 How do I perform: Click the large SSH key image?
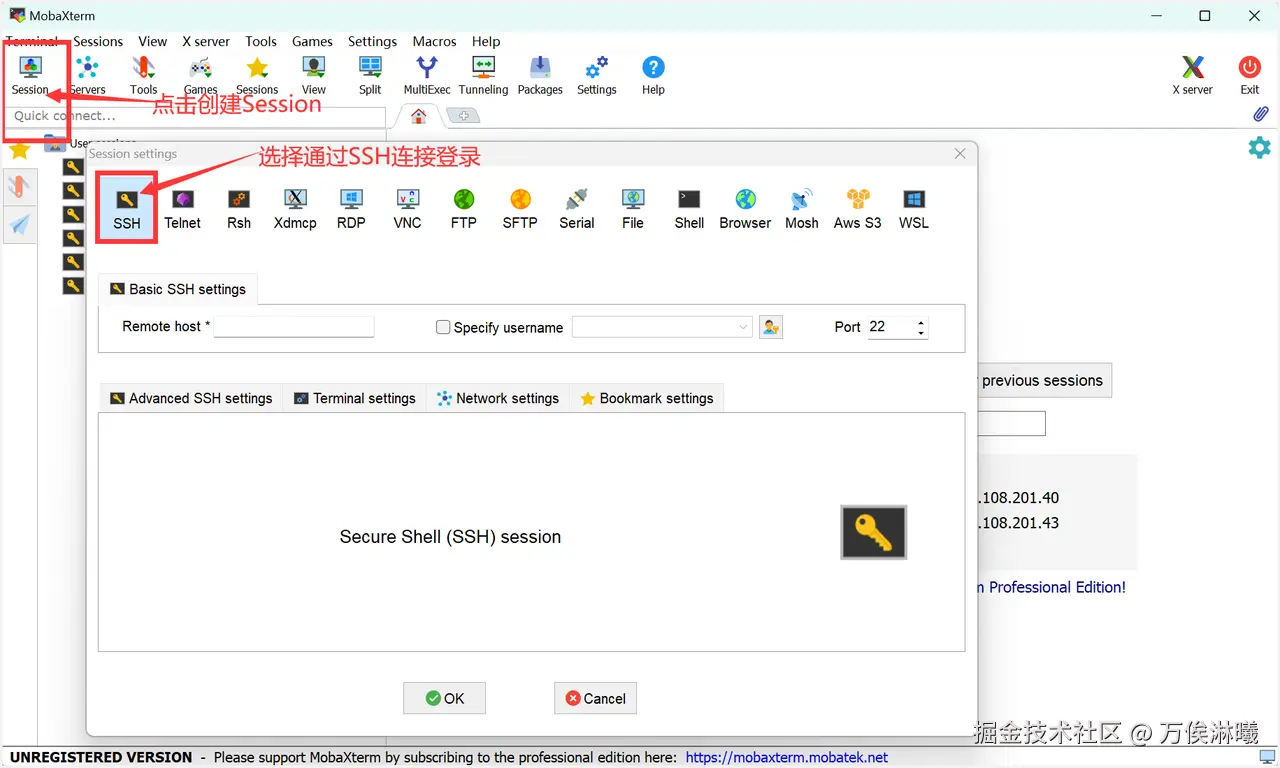pyautogui.click(x=874, y=532)
